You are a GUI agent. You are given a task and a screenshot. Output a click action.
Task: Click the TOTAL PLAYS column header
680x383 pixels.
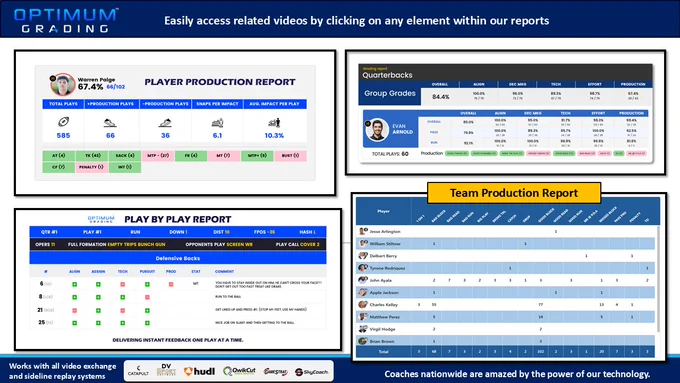pyautogui.click(x=63, y=104)
